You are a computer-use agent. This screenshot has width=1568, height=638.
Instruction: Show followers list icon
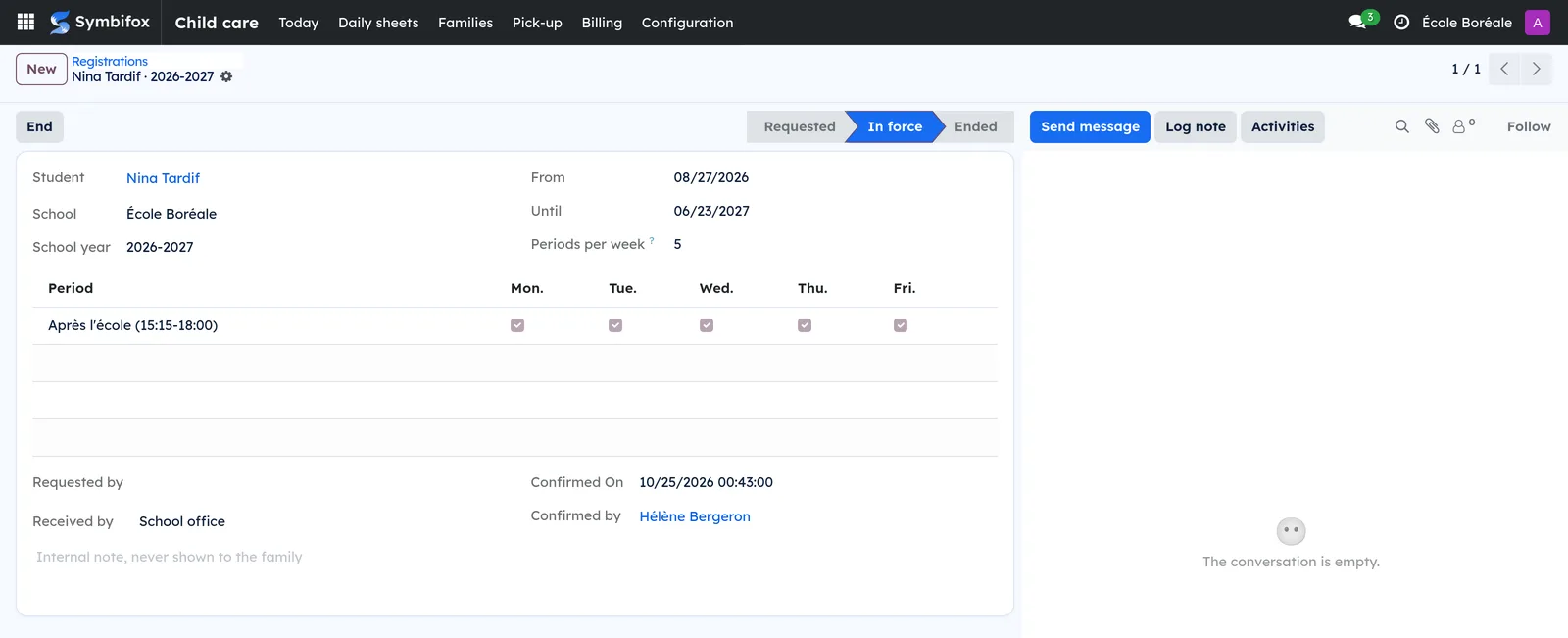(1463, 126)
